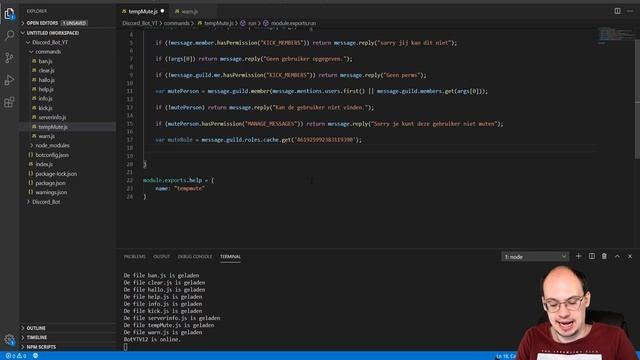Click 'BotYTV12 is online.' terminal line
640x360 pixels.
tap(152, 340)
